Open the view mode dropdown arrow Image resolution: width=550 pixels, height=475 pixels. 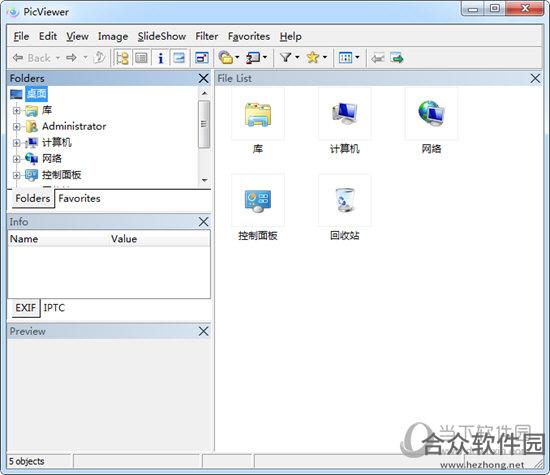click(x=357, y=58)
